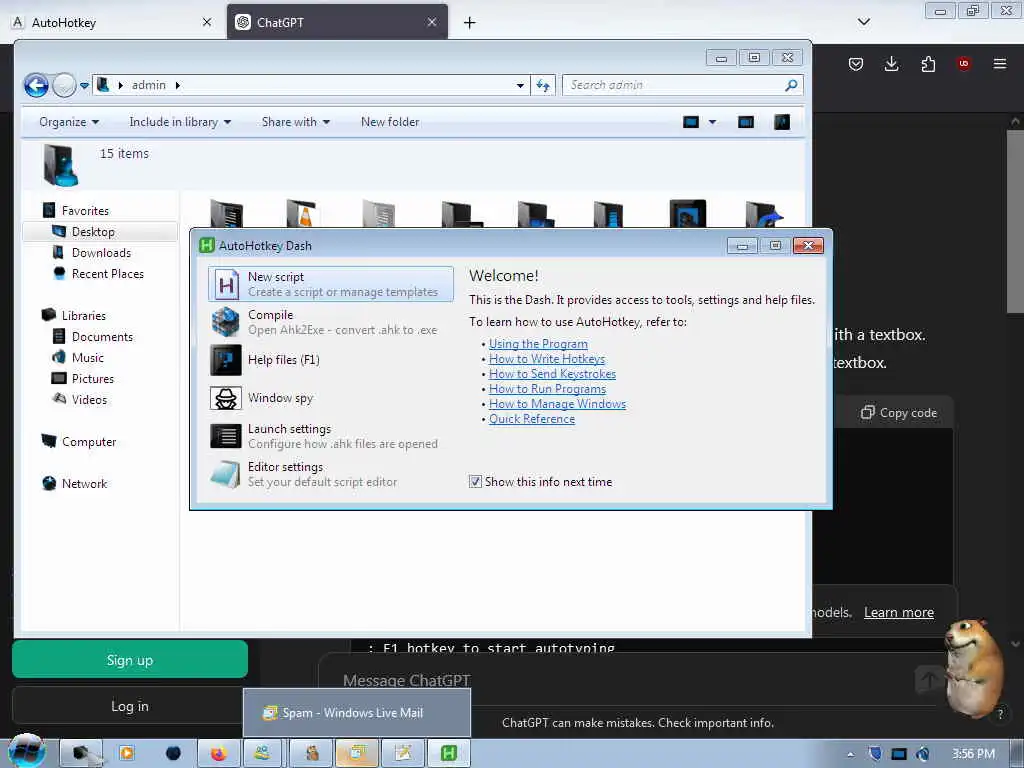The width and height of the screenshot is (1024, 768).
Task: Switch to the ChatGPT browser tab
Action: click(337, 22)
